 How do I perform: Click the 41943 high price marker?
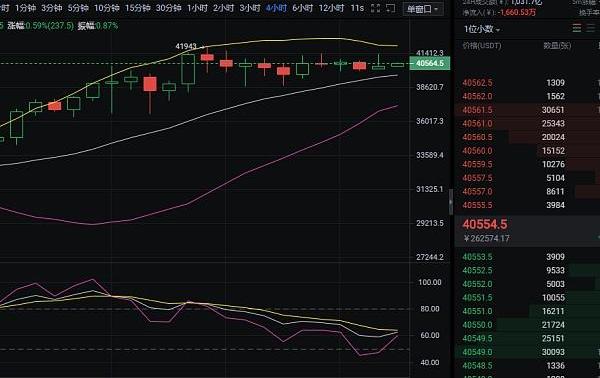pyautogui.click(x=186, y=46)
